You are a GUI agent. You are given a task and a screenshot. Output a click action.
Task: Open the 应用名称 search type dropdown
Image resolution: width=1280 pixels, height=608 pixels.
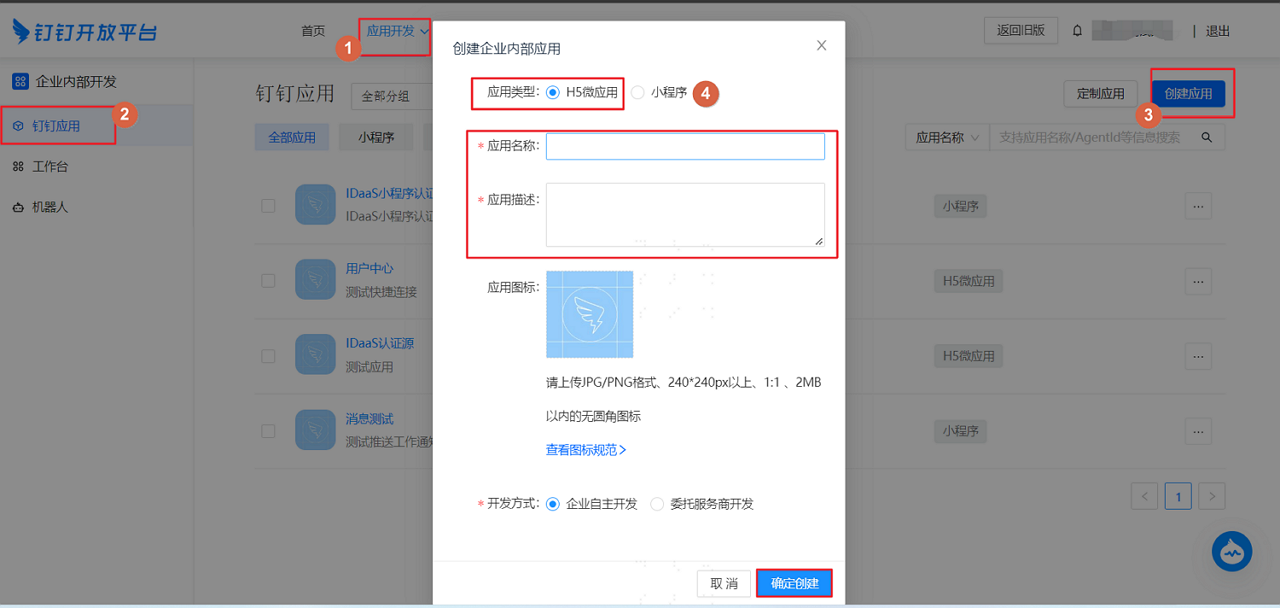tap(946, 137)
